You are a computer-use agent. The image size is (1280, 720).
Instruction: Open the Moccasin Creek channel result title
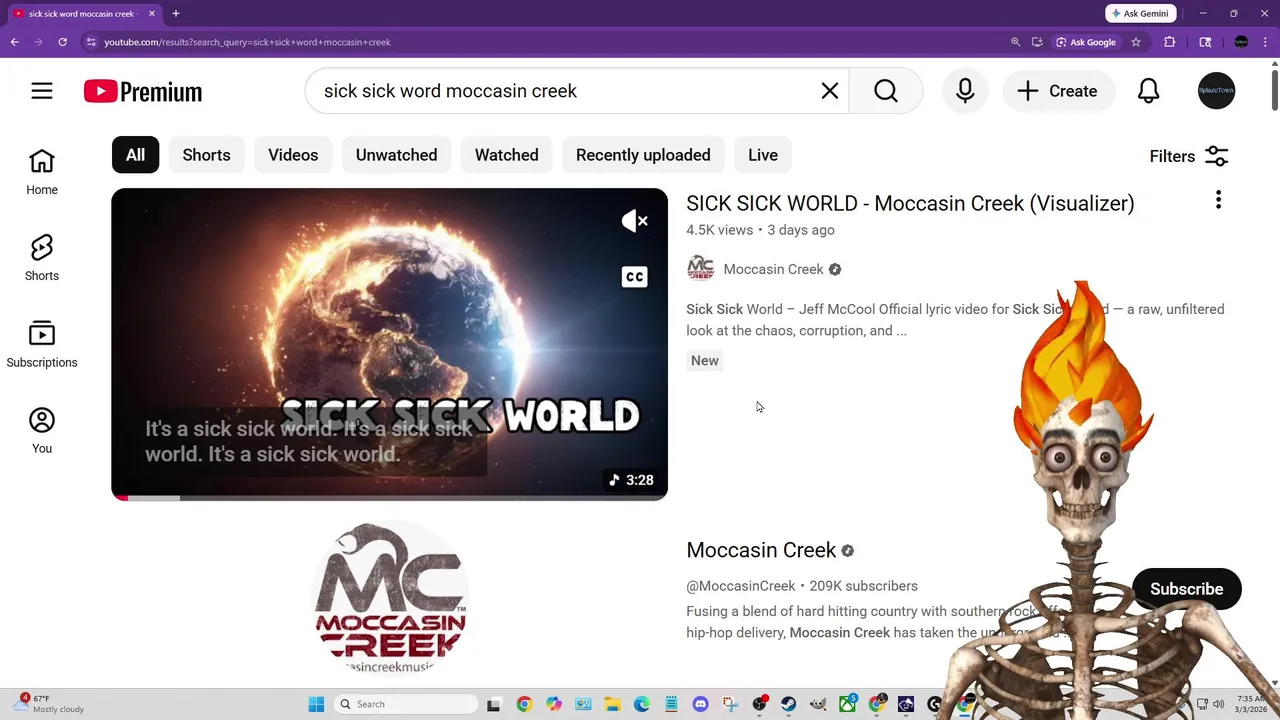click(761, 550)
